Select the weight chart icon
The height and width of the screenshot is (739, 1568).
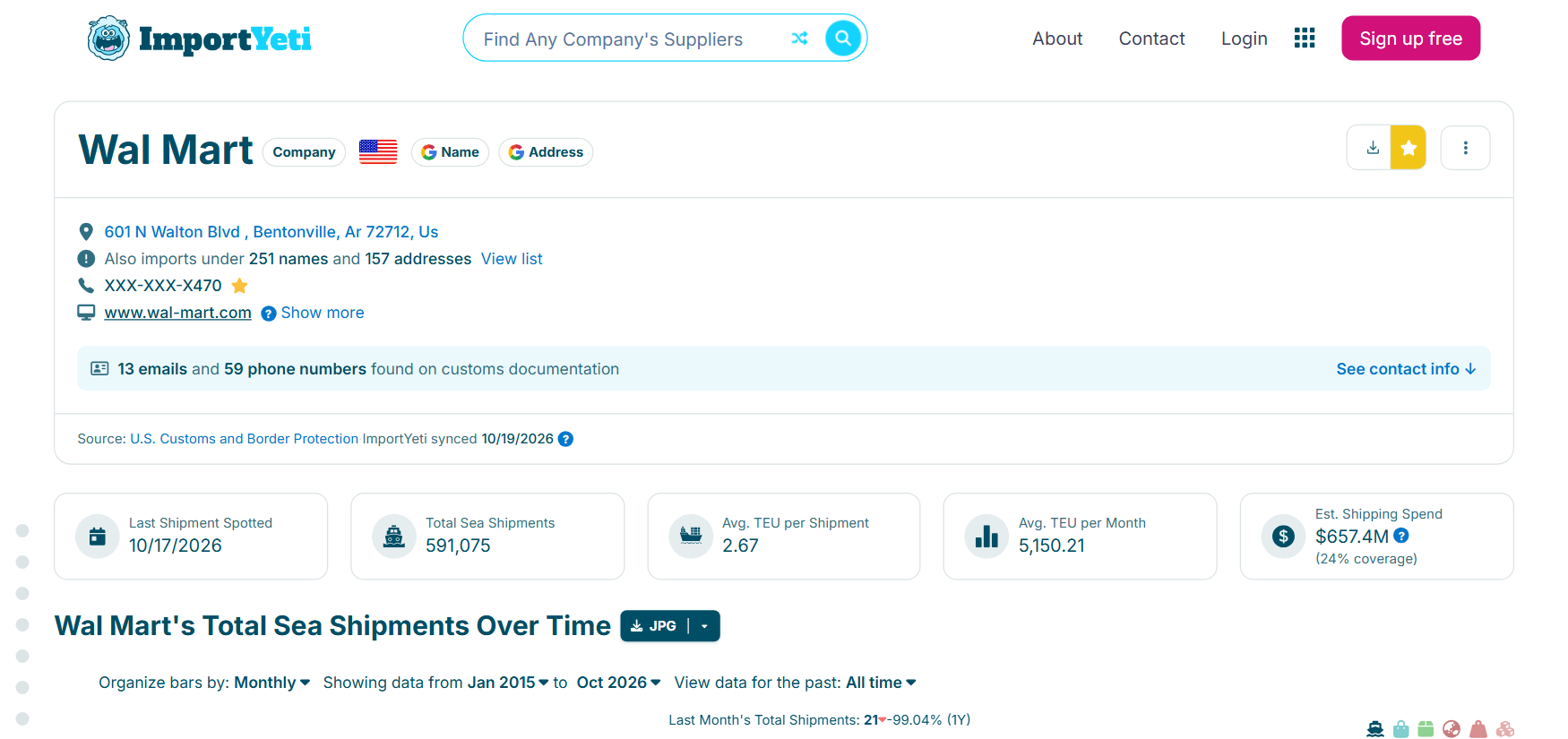1478,729
